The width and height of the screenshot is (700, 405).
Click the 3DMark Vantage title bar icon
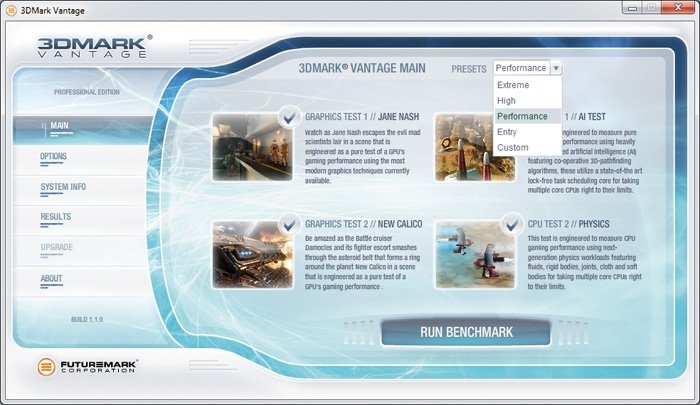(x=11, y=10)
